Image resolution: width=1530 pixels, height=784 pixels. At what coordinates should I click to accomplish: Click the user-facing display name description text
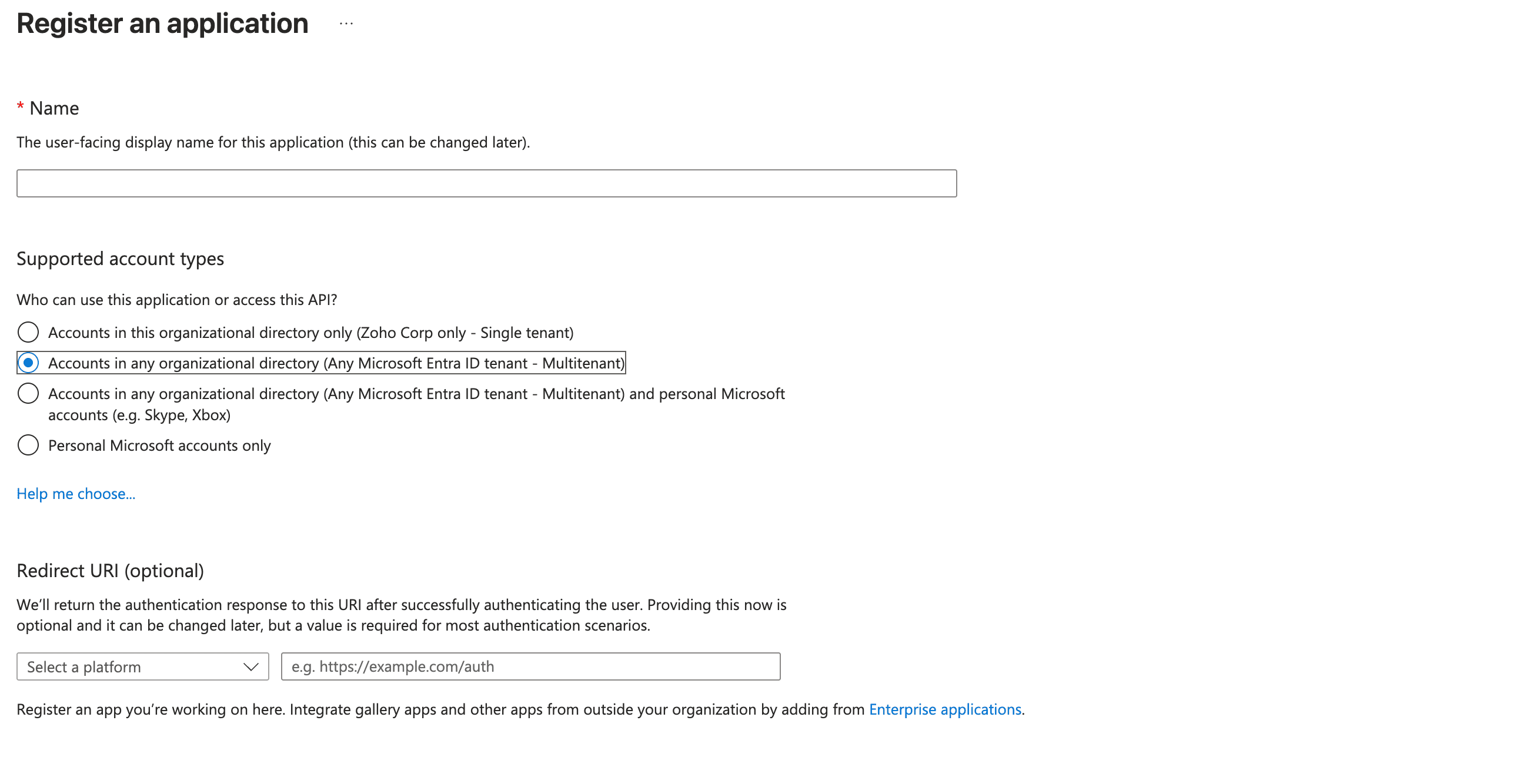coord(273,142)
